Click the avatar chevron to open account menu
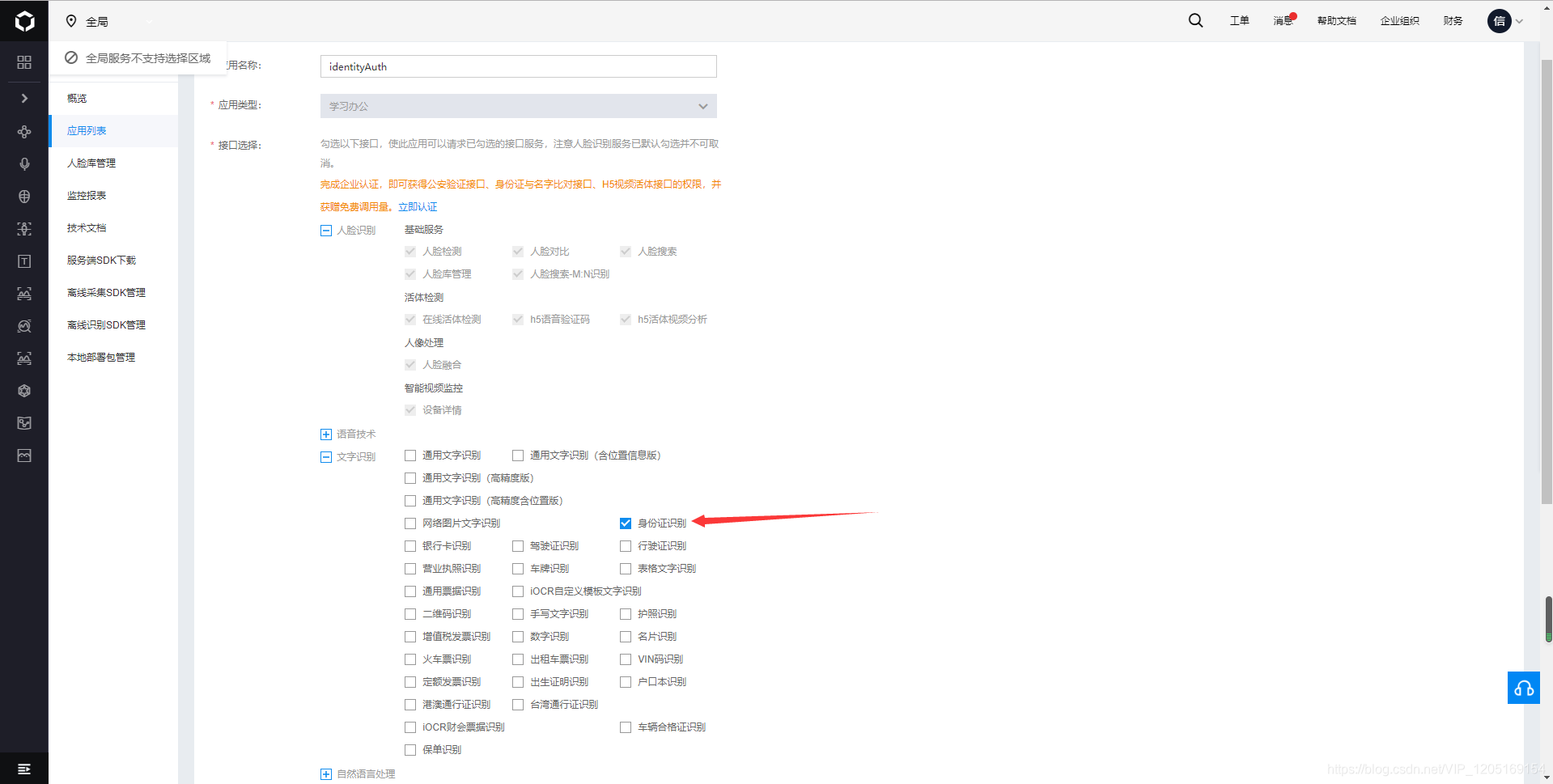The height and width of the screenshot is (784, 1553). (x=1520, y=21)
